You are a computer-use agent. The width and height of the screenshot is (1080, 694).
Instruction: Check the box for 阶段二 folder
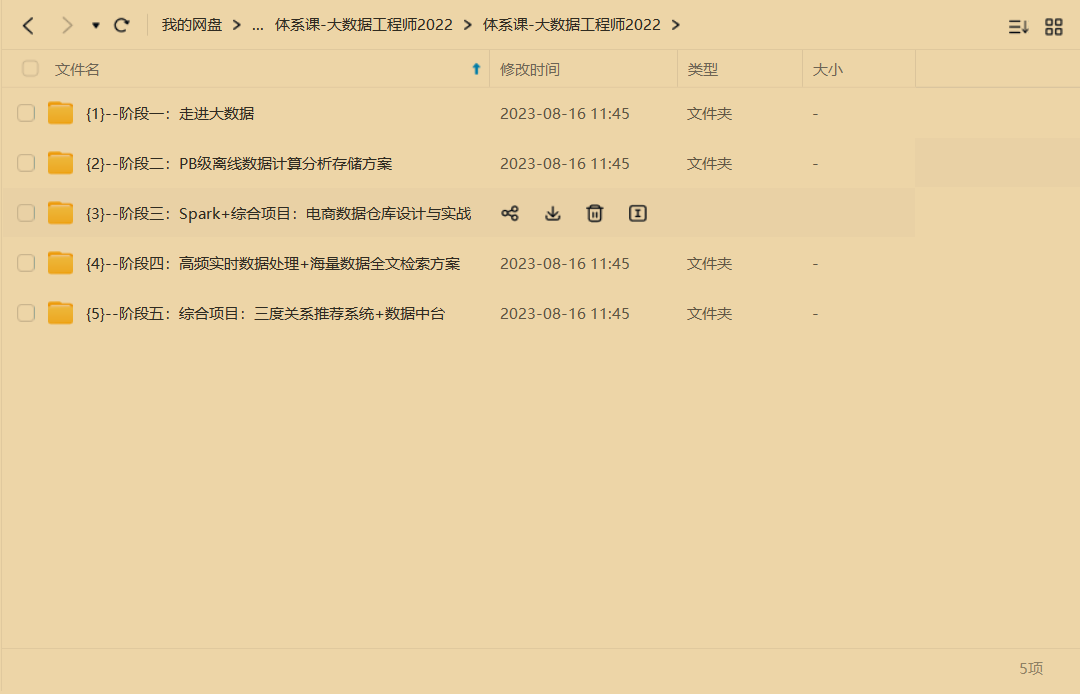pos(26,163)
